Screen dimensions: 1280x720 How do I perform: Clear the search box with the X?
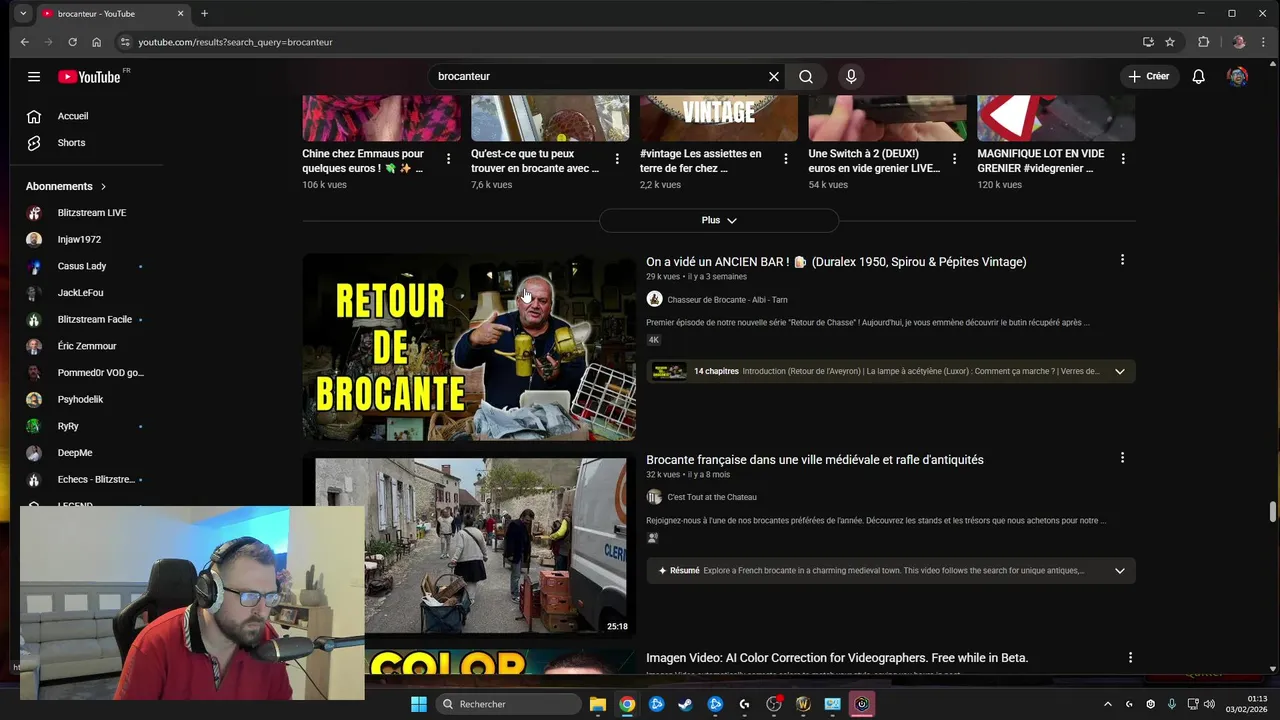point(774,77)
